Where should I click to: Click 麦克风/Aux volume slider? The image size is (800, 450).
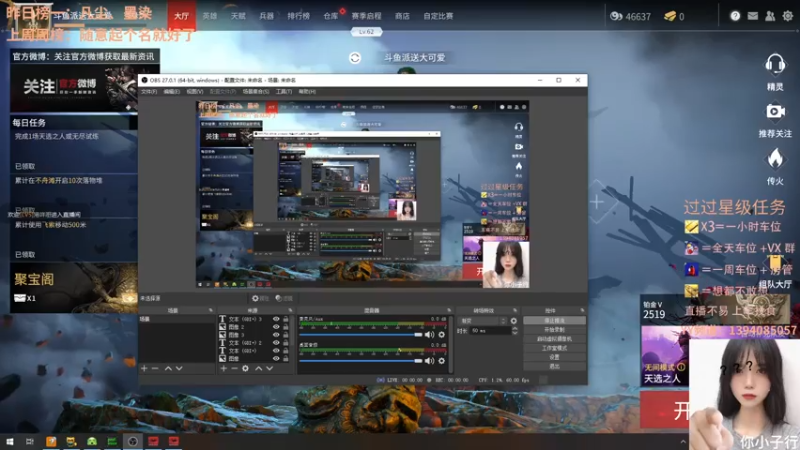pos(361,335)
